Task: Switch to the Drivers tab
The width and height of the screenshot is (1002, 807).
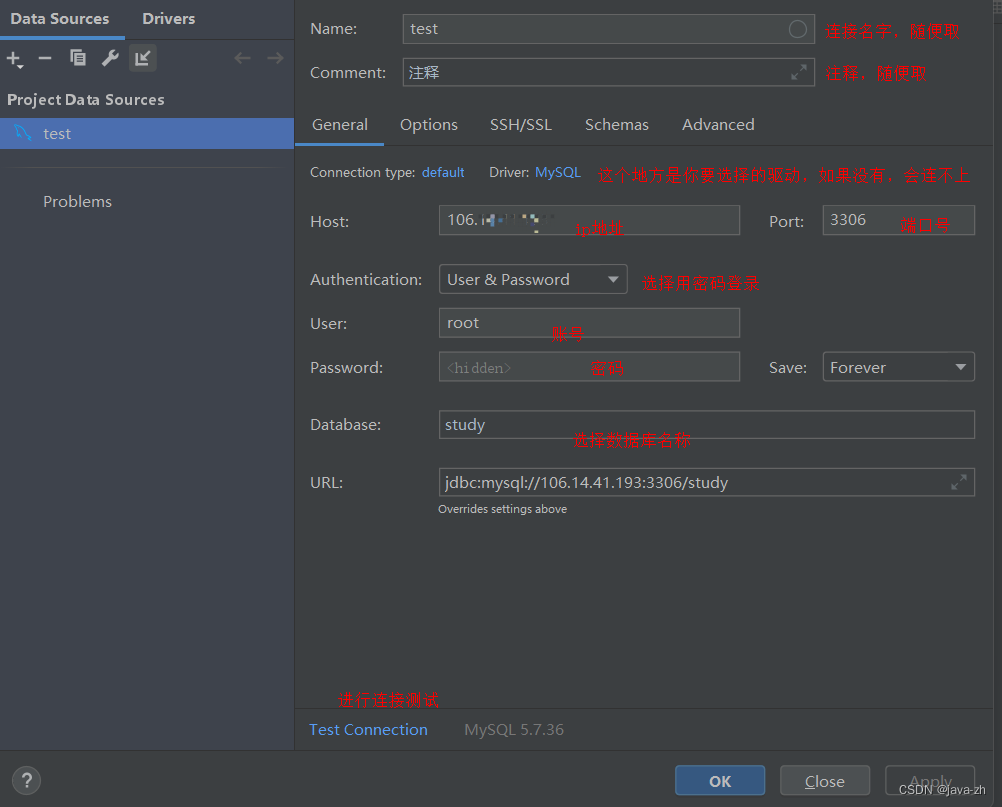Action: pyautogui.click(x=167, y=18)
